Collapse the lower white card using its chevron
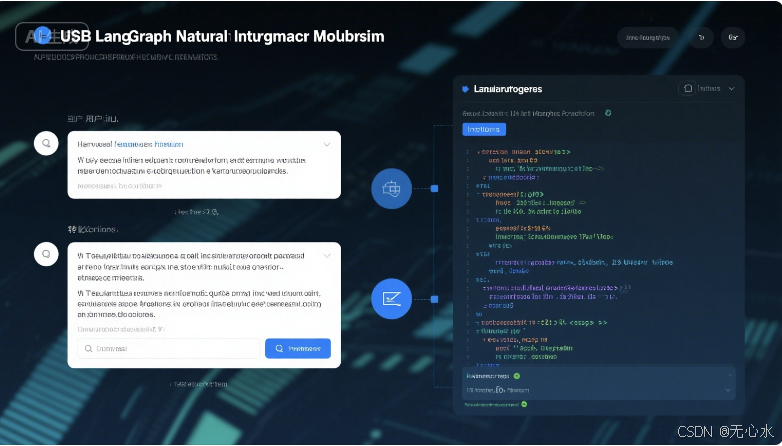Screen dimensions: 782x446 (x=327, y=255)
